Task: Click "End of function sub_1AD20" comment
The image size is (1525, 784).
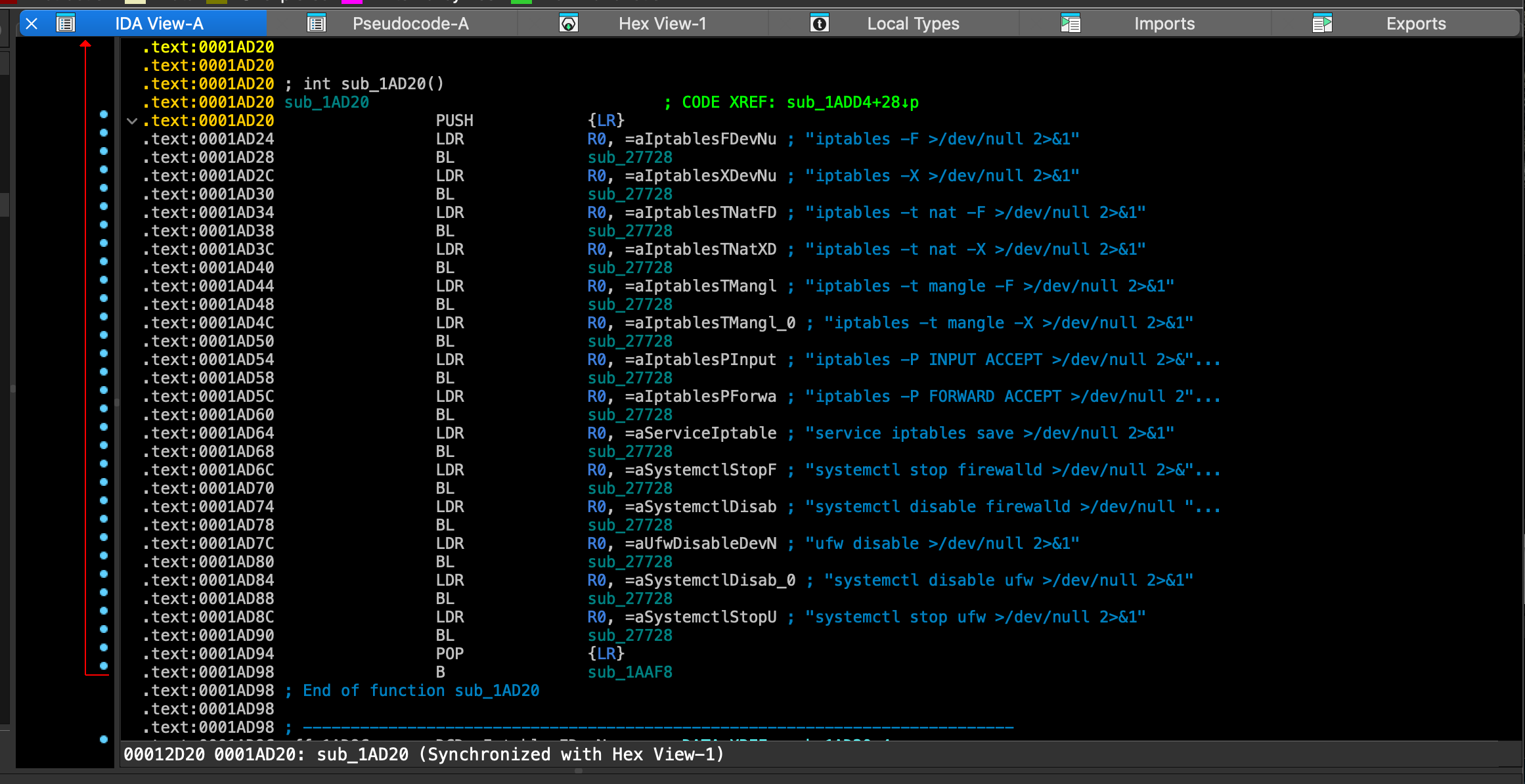Action: coord(421,691)
